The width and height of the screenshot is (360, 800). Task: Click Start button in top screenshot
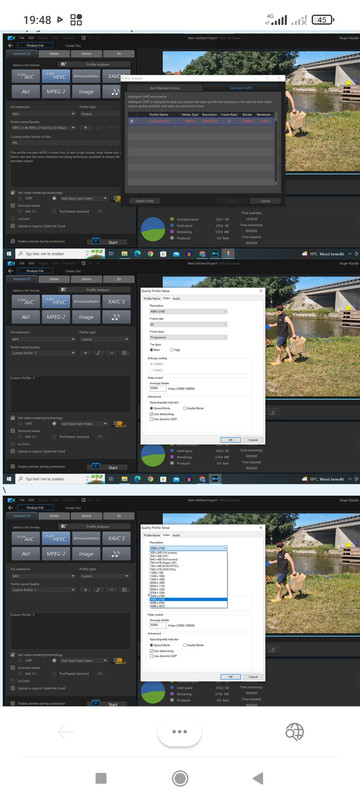pos(107,242)
